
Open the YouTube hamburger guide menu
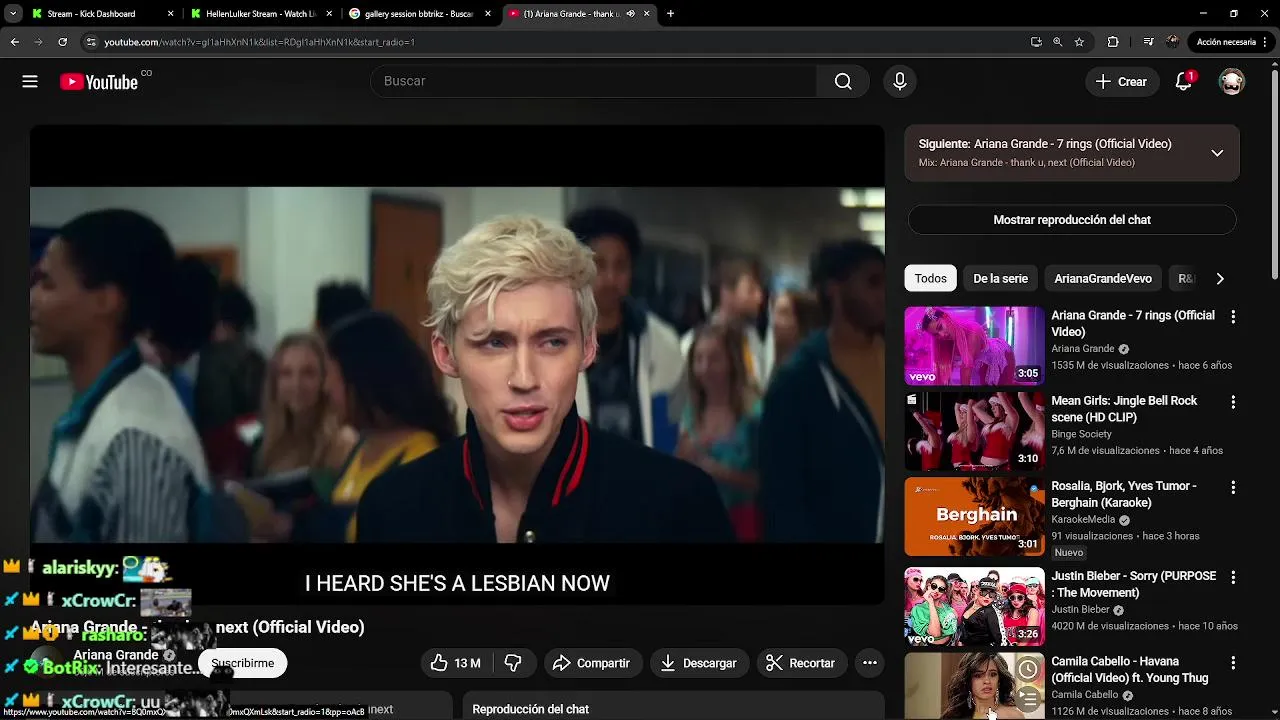30,82
